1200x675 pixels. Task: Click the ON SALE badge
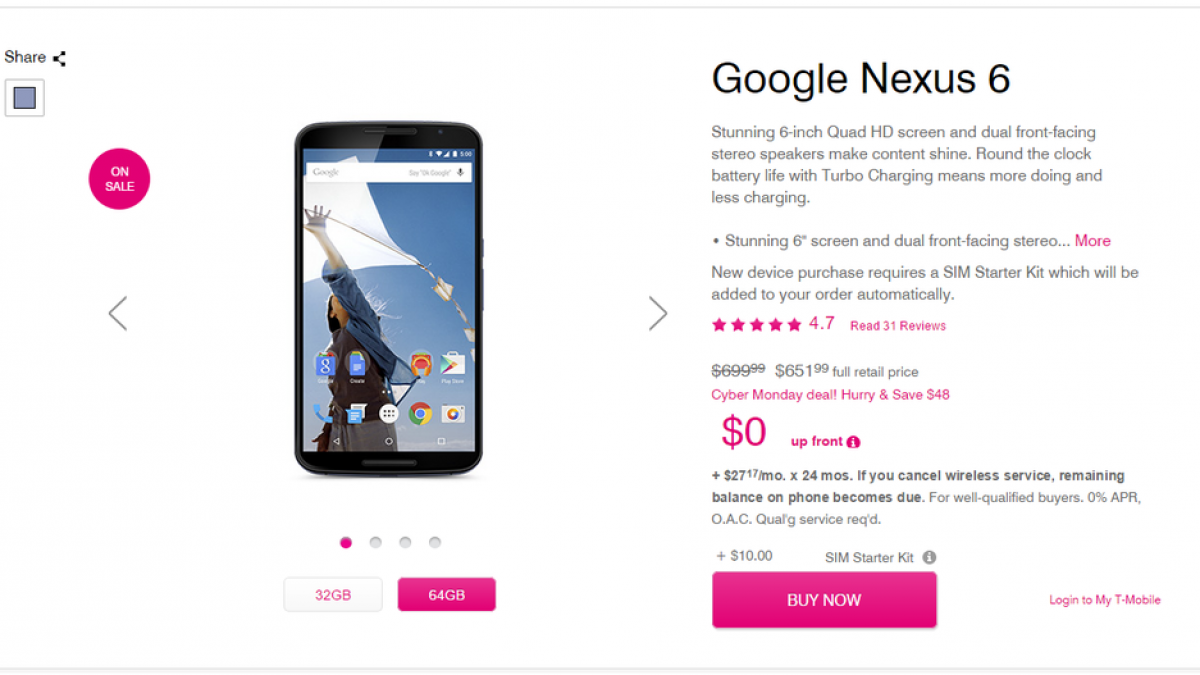pyautogui.click(x=119, y=179)
